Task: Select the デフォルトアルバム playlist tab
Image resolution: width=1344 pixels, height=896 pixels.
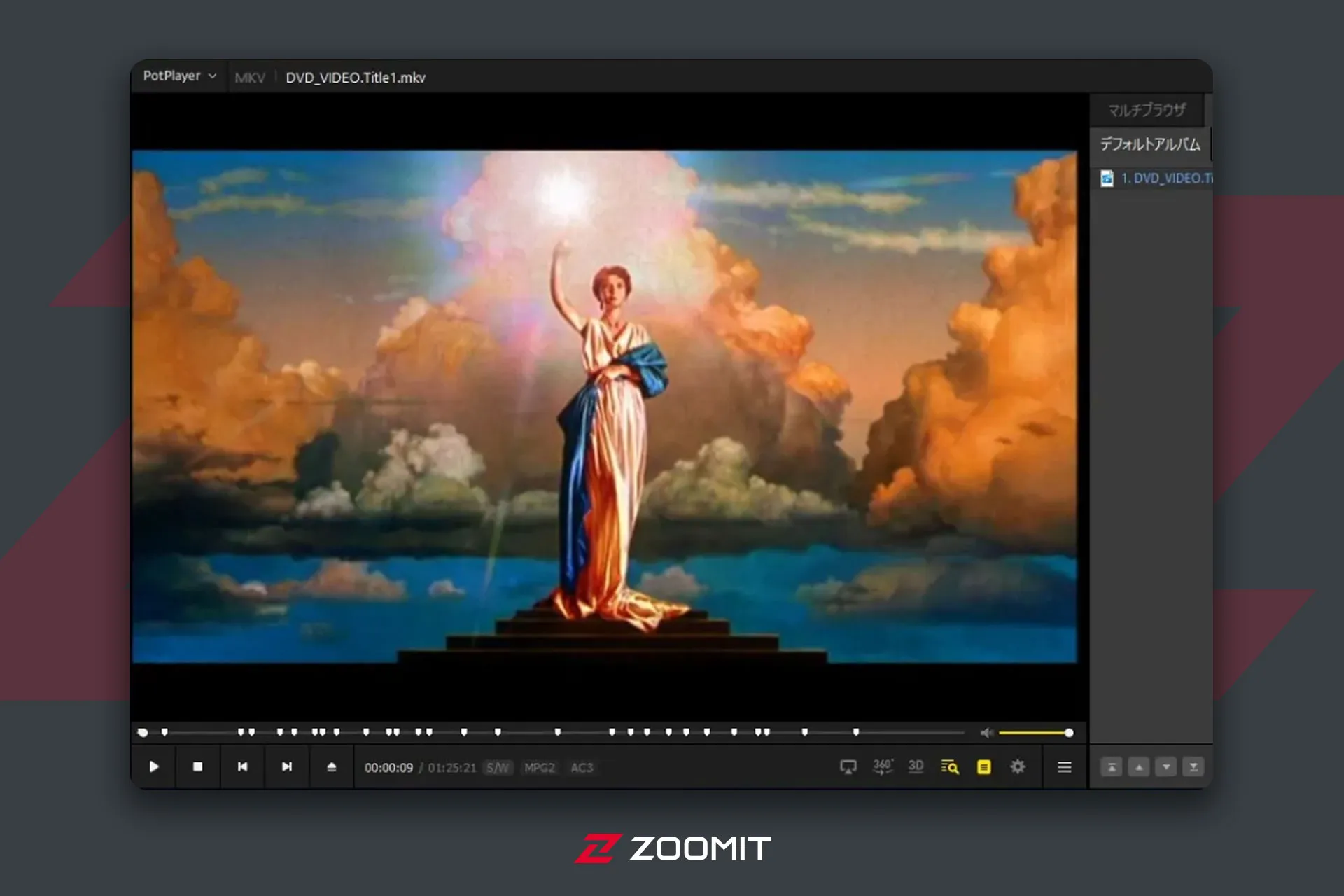Action: click(1150, 144)
